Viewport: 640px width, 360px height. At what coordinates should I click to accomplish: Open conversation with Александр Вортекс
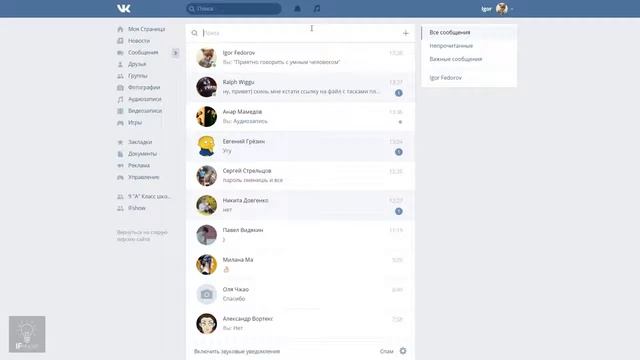300,324
